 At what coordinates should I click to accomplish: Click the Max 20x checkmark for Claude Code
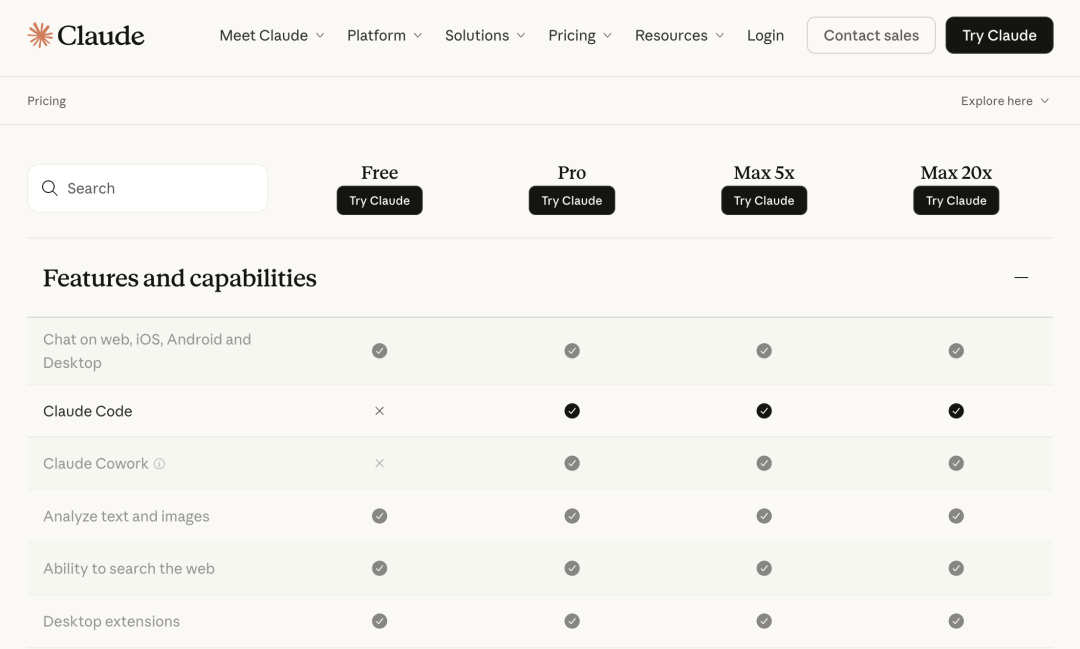tap(956, 411)
